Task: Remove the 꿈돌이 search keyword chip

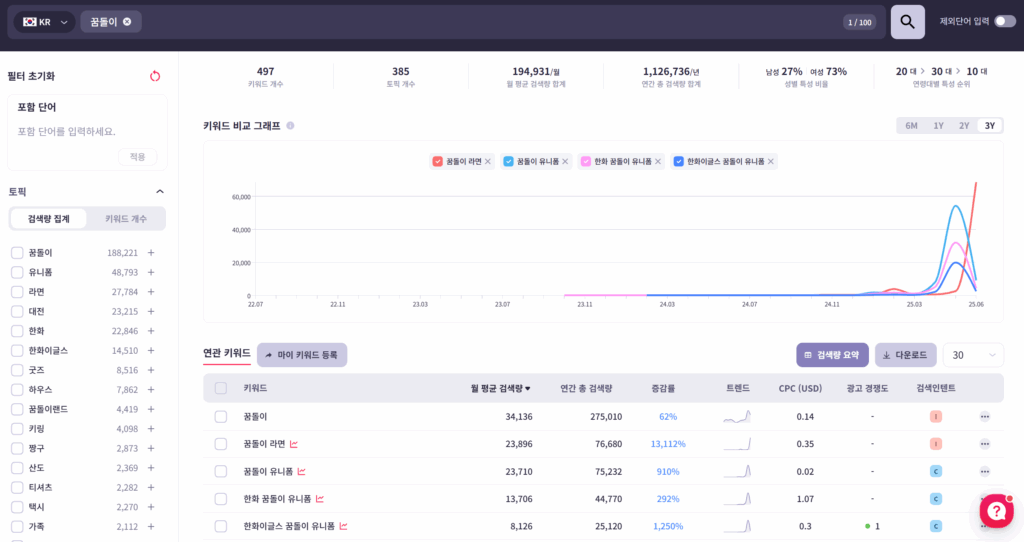Action: (127, 22)
